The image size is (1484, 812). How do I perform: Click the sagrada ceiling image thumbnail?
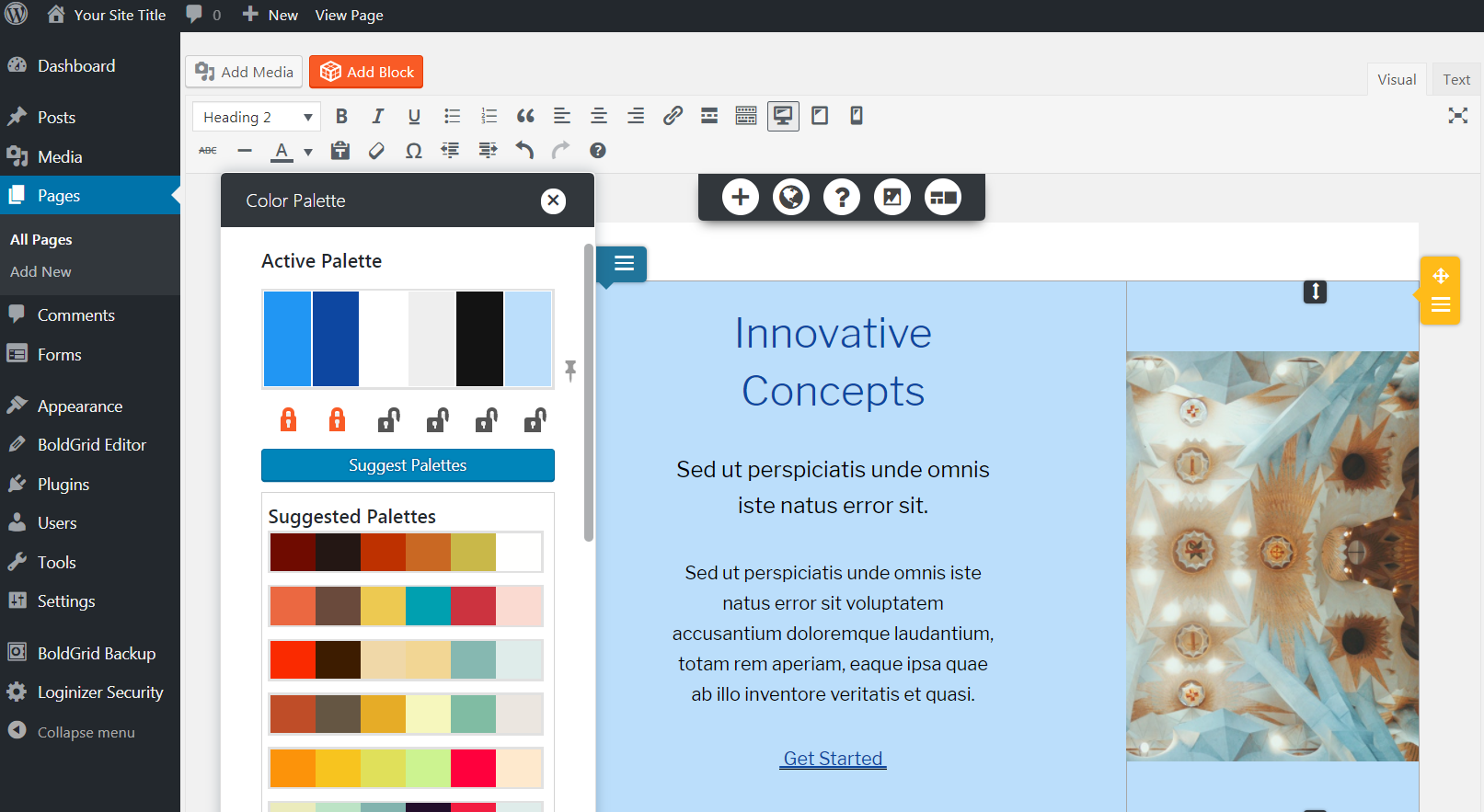[x=1272, y=556]
